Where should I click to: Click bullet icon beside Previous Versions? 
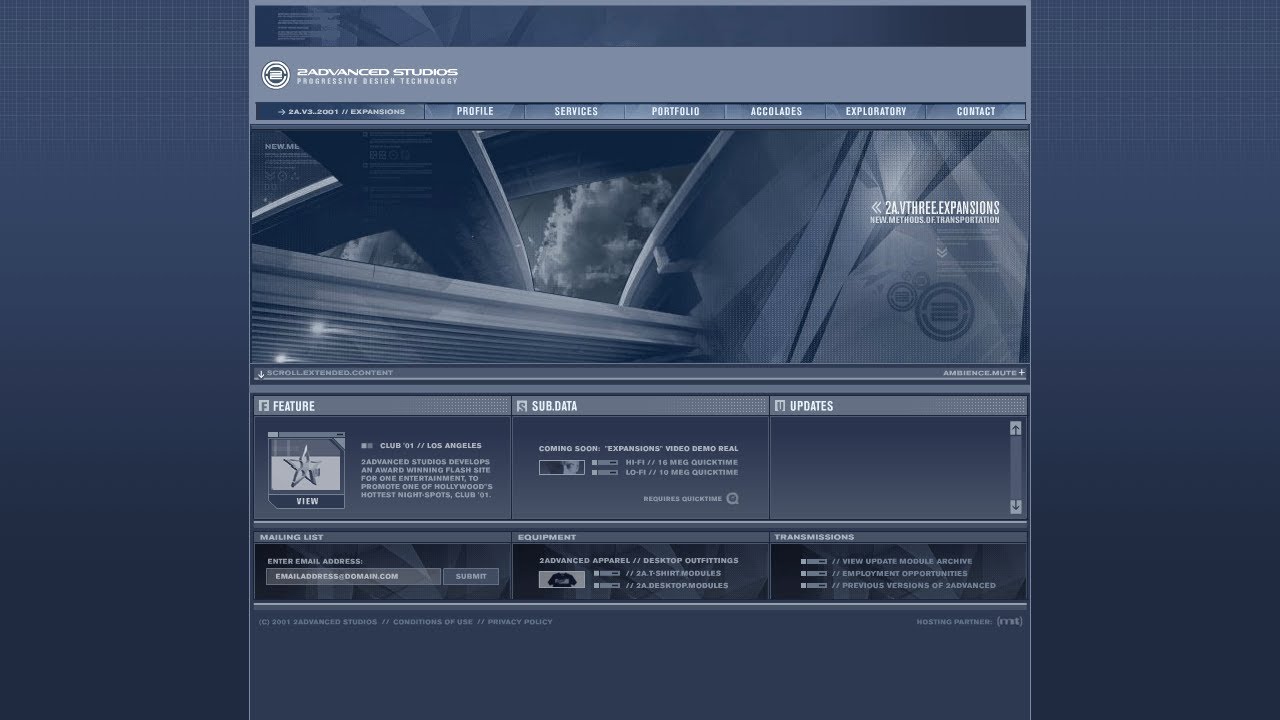(x=813, y=585)
